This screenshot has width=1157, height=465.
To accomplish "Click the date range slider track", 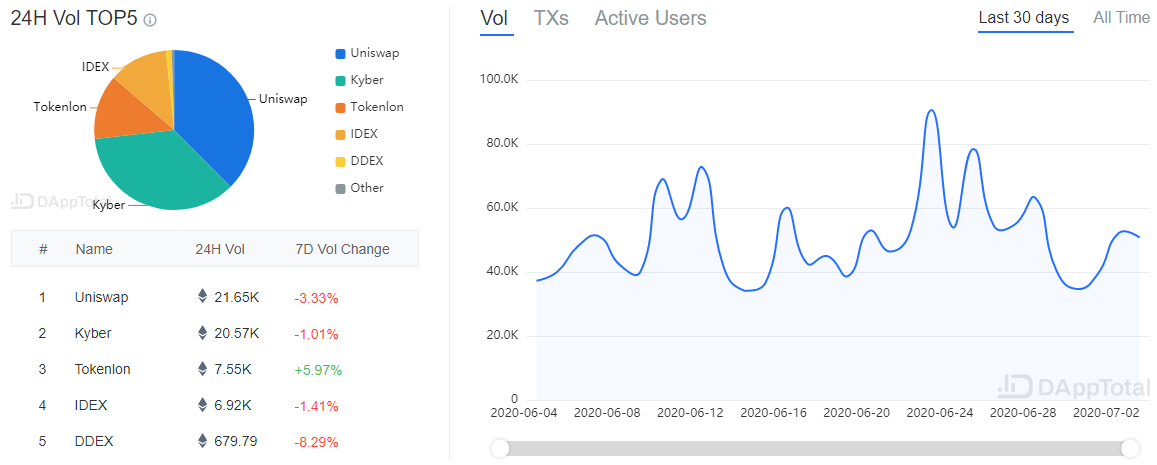I will pyautogui.click(x=815, y=448).
